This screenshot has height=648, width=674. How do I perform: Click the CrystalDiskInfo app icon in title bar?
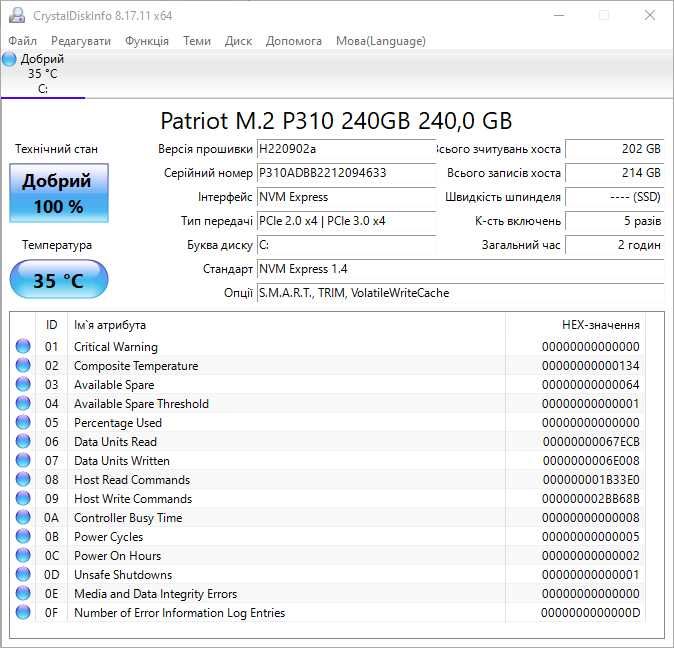tap(17, 15)
